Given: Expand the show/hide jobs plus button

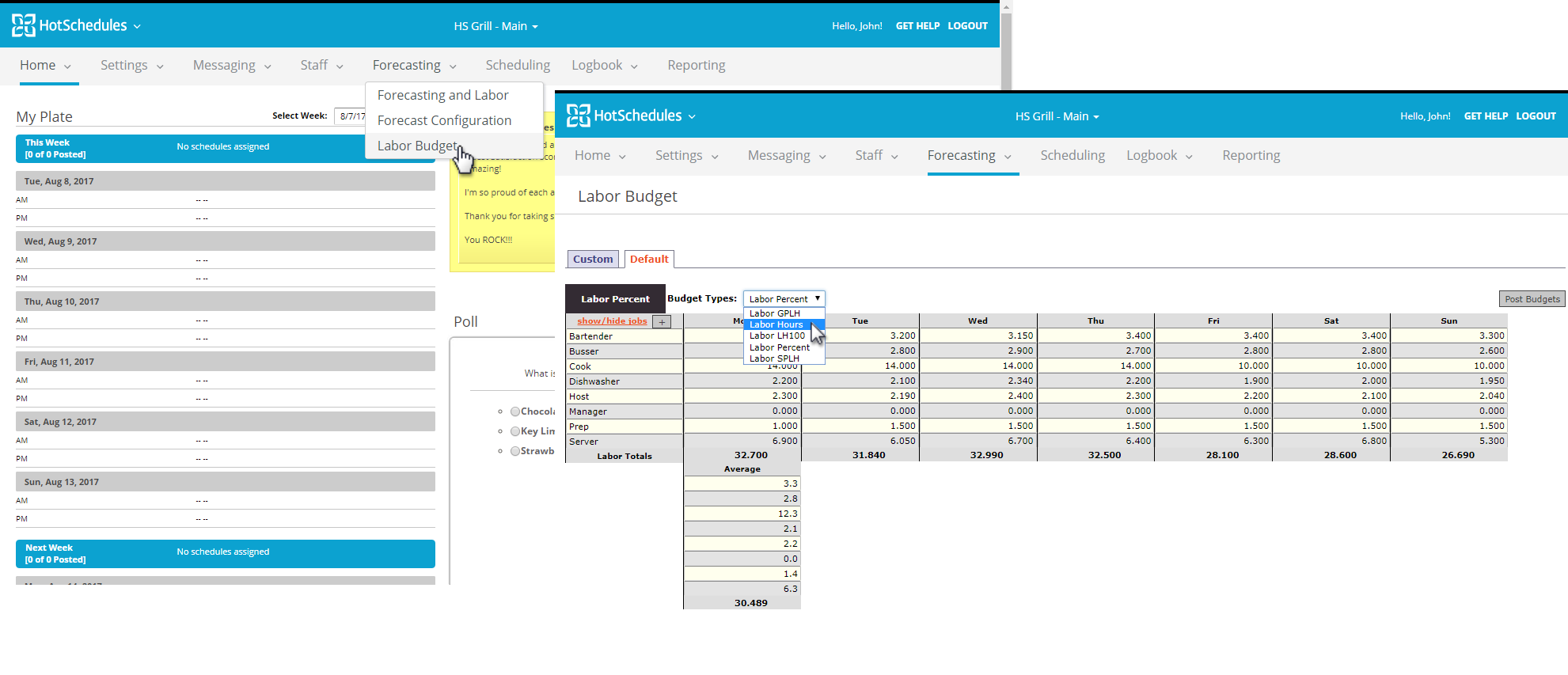Looking at the screenshot, I should pos(662,322).
